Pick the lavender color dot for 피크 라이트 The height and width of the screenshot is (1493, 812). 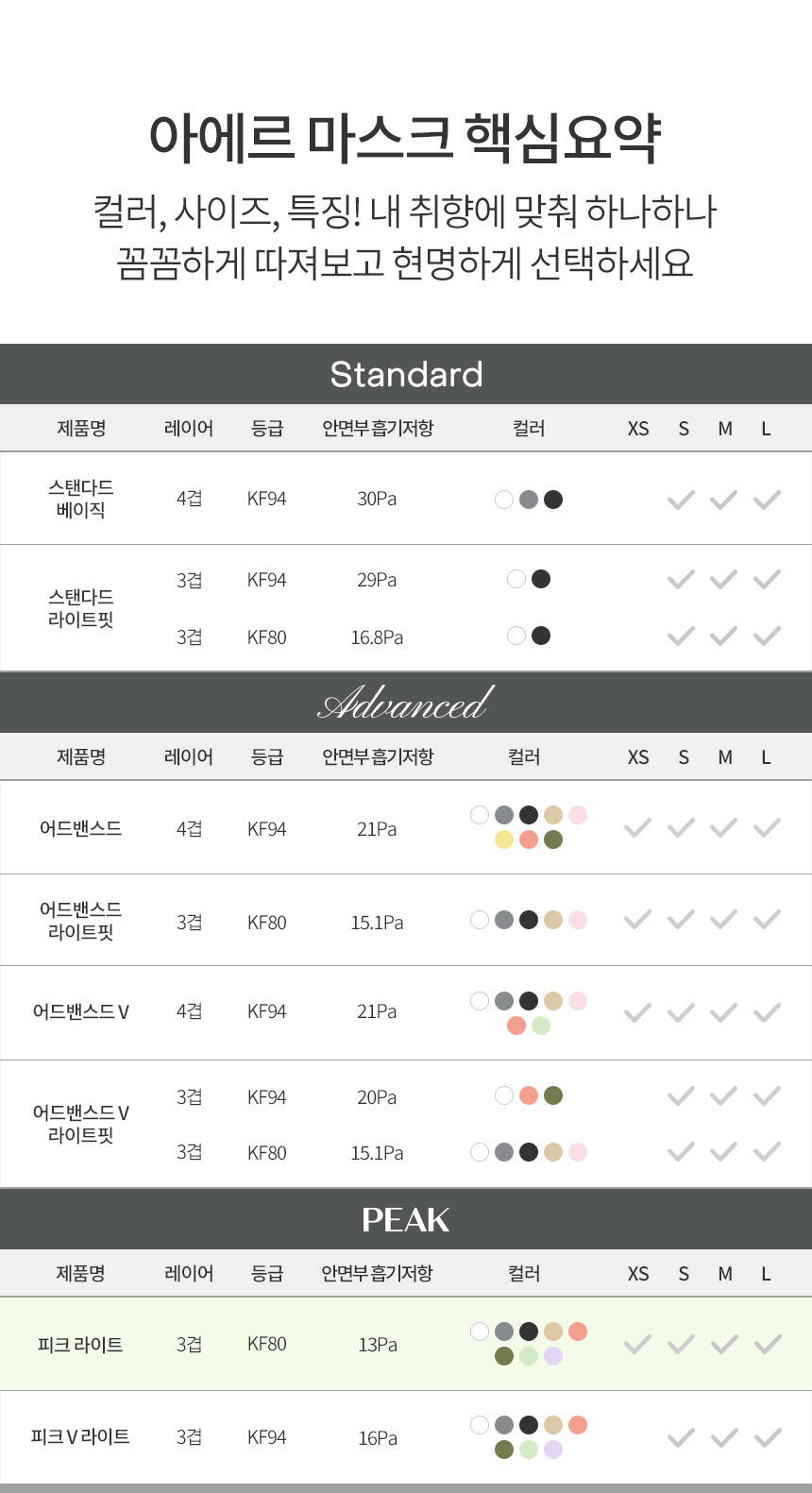[x=553, y=1356]
